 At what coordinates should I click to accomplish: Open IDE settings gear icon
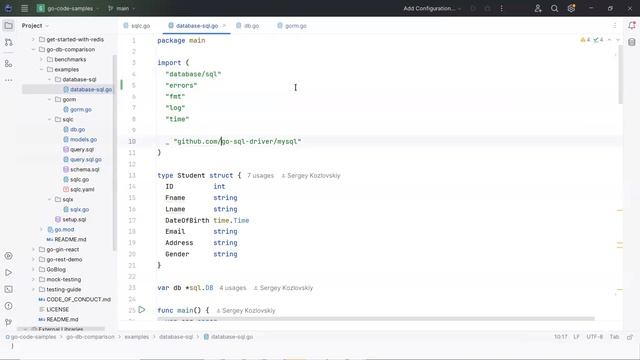coord(571,8)
